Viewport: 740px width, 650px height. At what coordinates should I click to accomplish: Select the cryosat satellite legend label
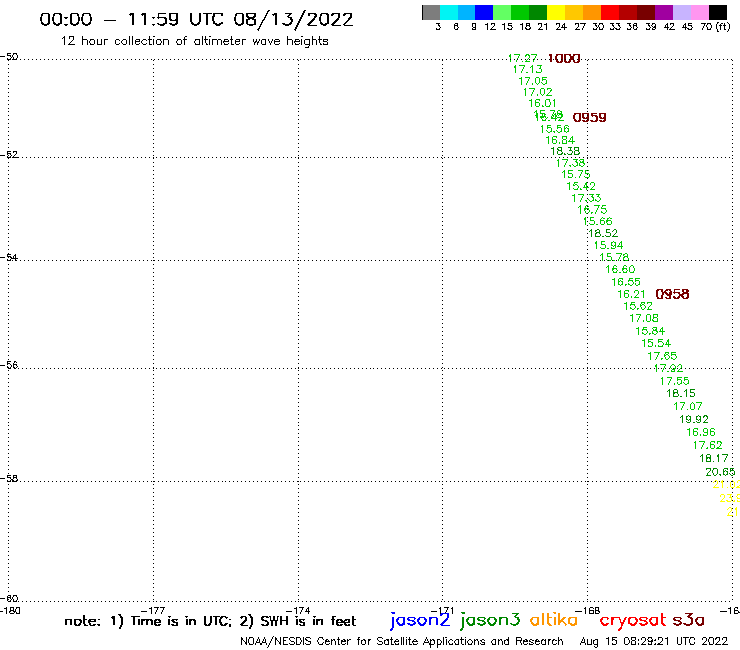633,620
